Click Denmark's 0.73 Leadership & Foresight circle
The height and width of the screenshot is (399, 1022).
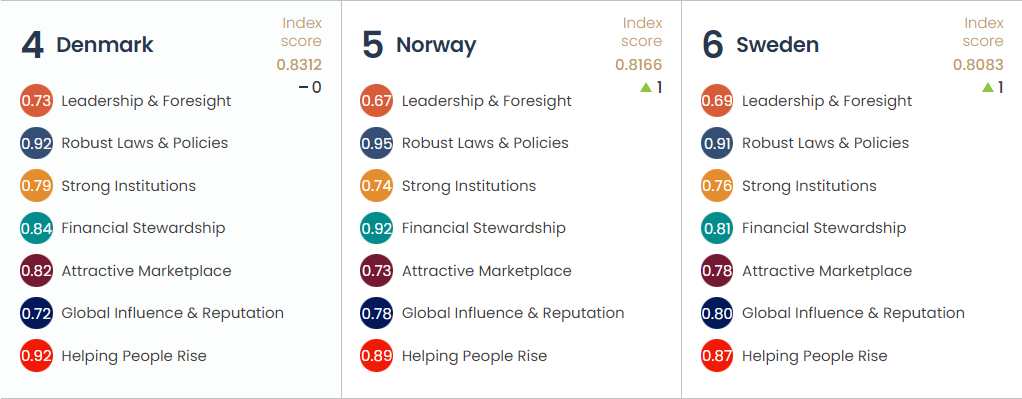(x=36, y=101)
